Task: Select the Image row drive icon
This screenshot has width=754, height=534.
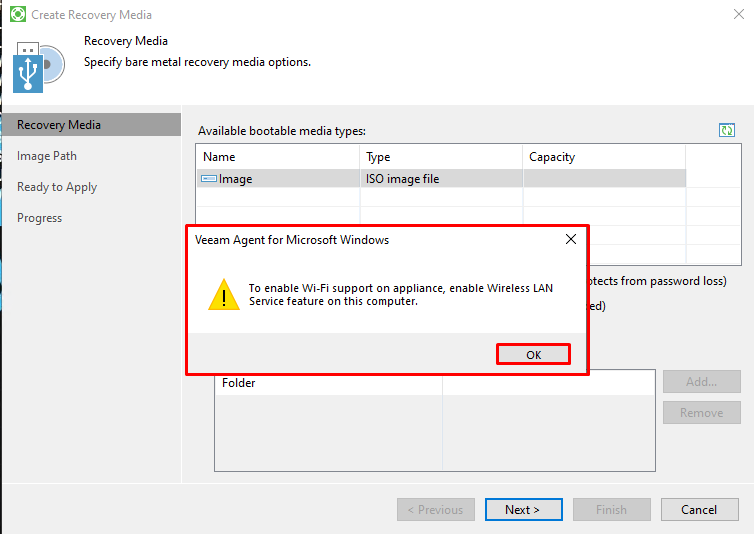Action: (209, 178)
